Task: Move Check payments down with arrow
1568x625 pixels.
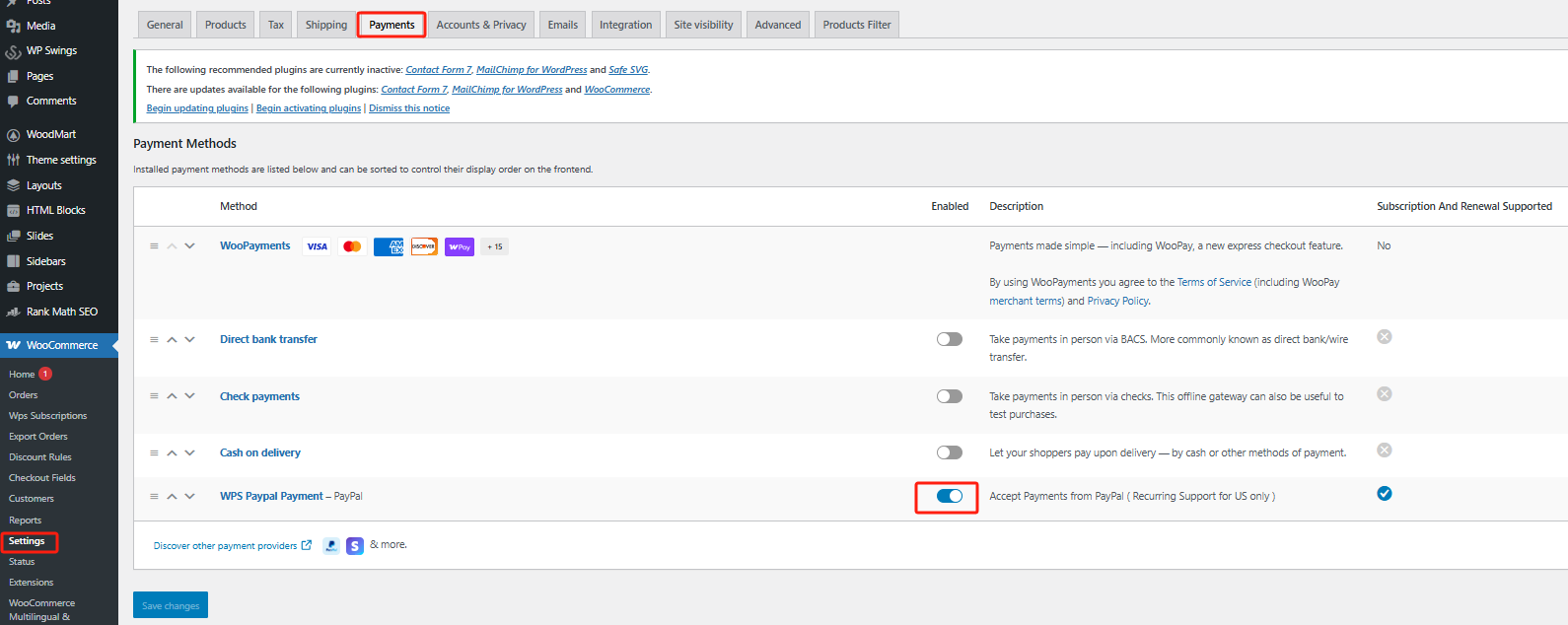Action: [x=189, y=396]
